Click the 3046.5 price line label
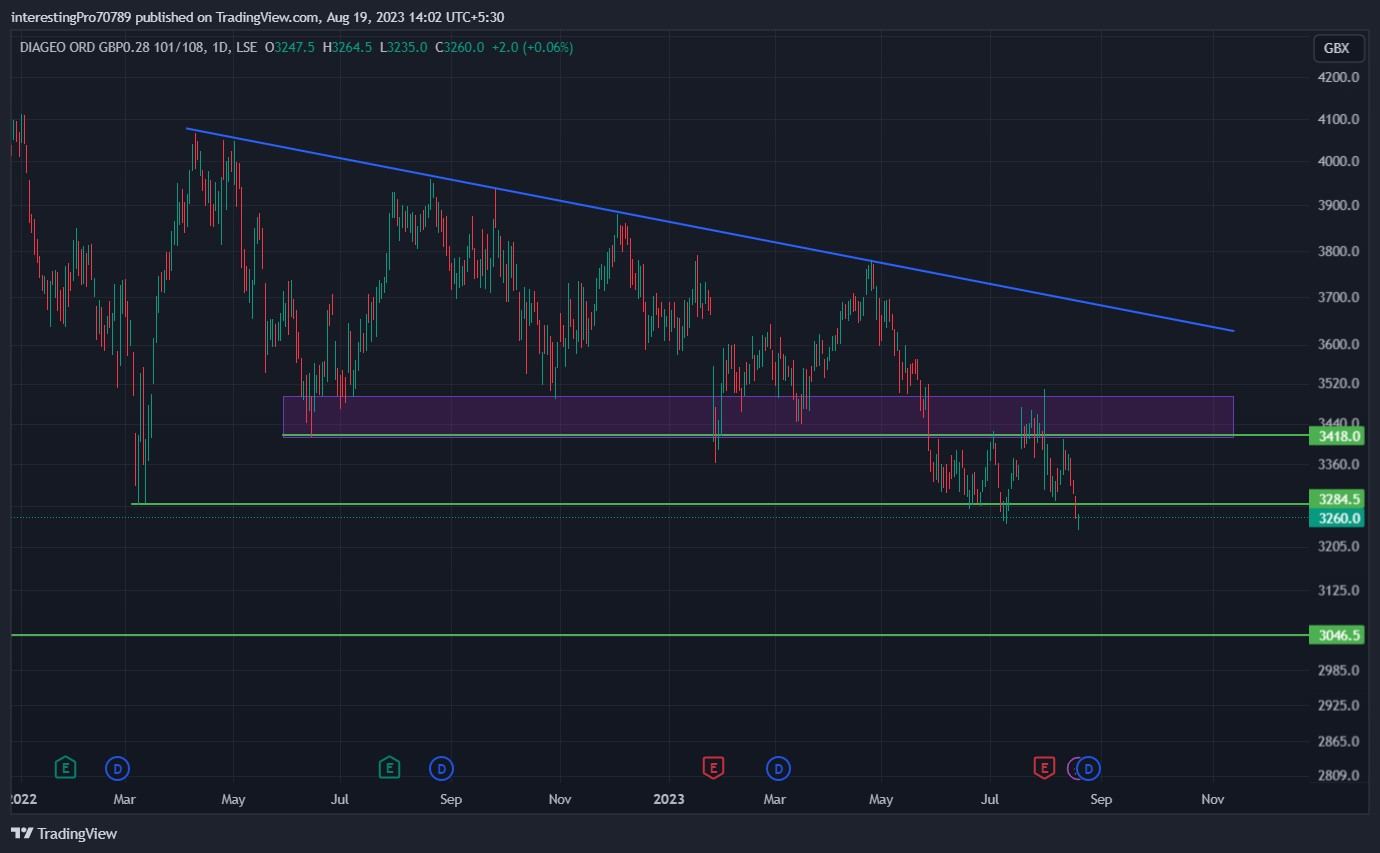The height and width of the screenshot is (853, 1380). pyautogui.click(x=1336, y=635)
